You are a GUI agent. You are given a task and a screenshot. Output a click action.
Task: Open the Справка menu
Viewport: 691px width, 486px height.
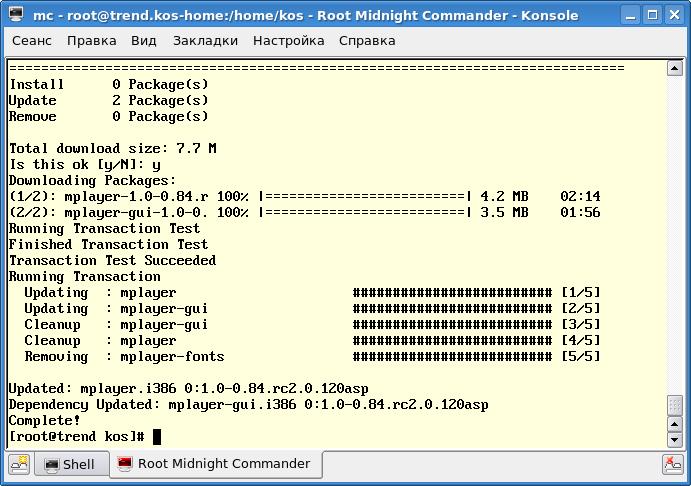coord(367,41)
